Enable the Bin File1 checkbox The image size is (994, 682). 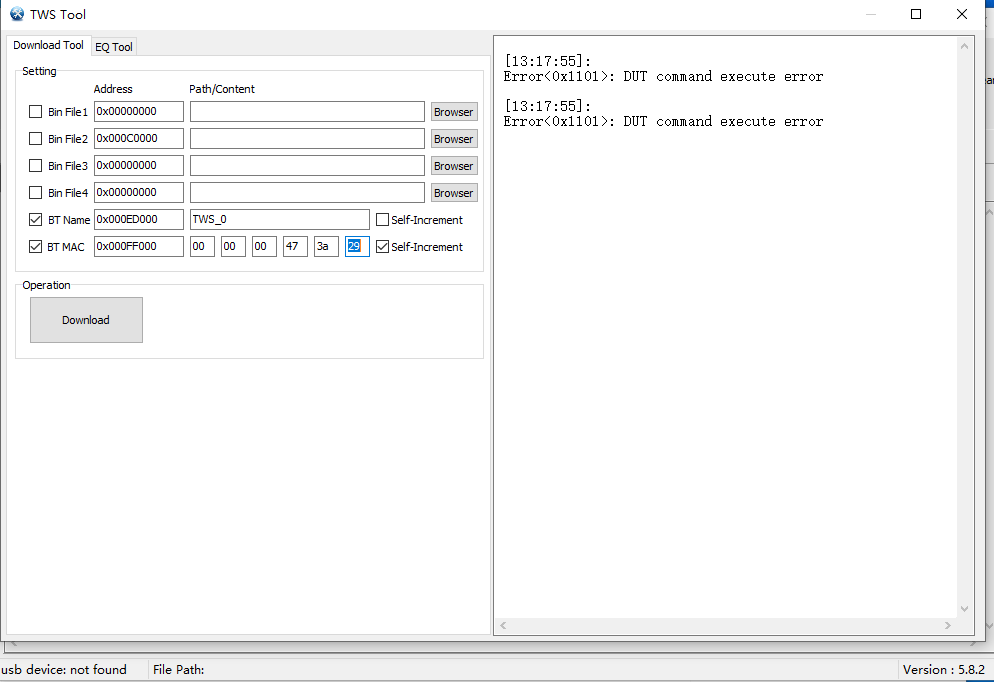[36, 112]
